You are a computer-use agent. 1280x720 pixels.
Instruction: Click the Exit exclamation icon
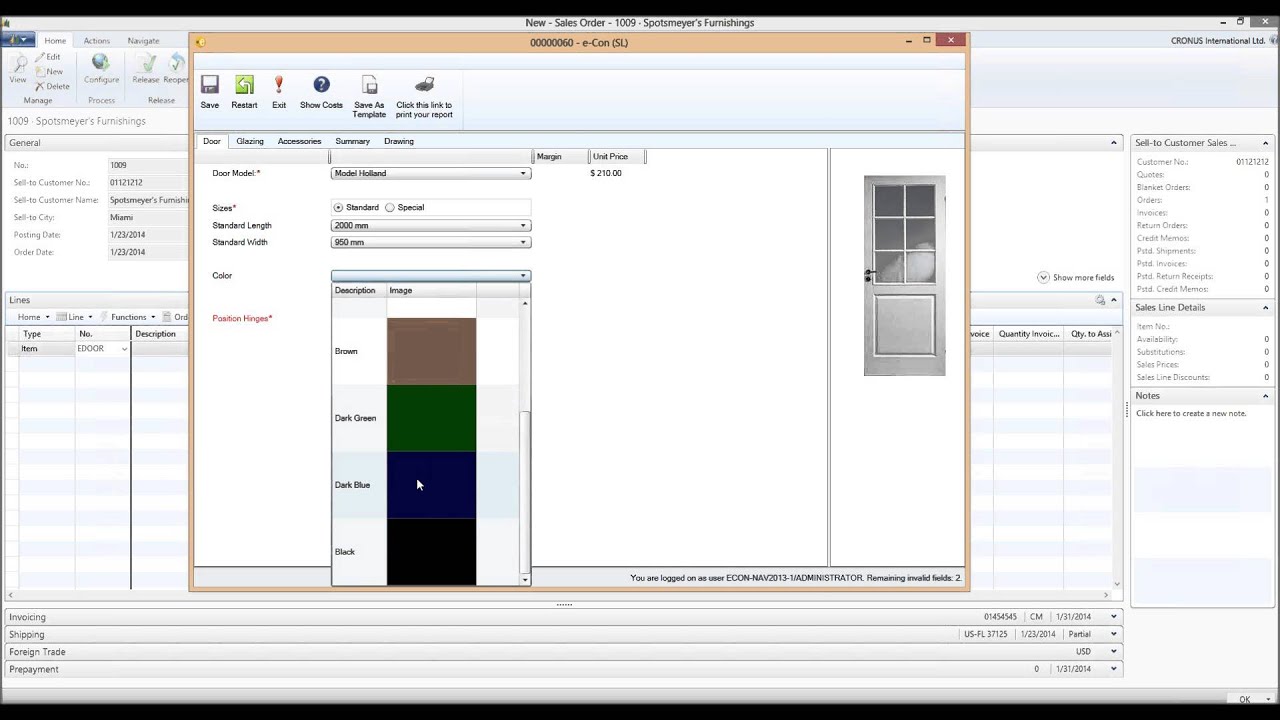pyautogui.click(x=279, y=85)
